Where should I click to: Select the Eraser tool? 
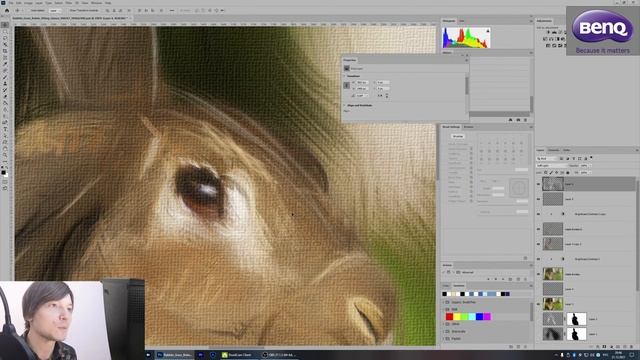click(5, 97)
